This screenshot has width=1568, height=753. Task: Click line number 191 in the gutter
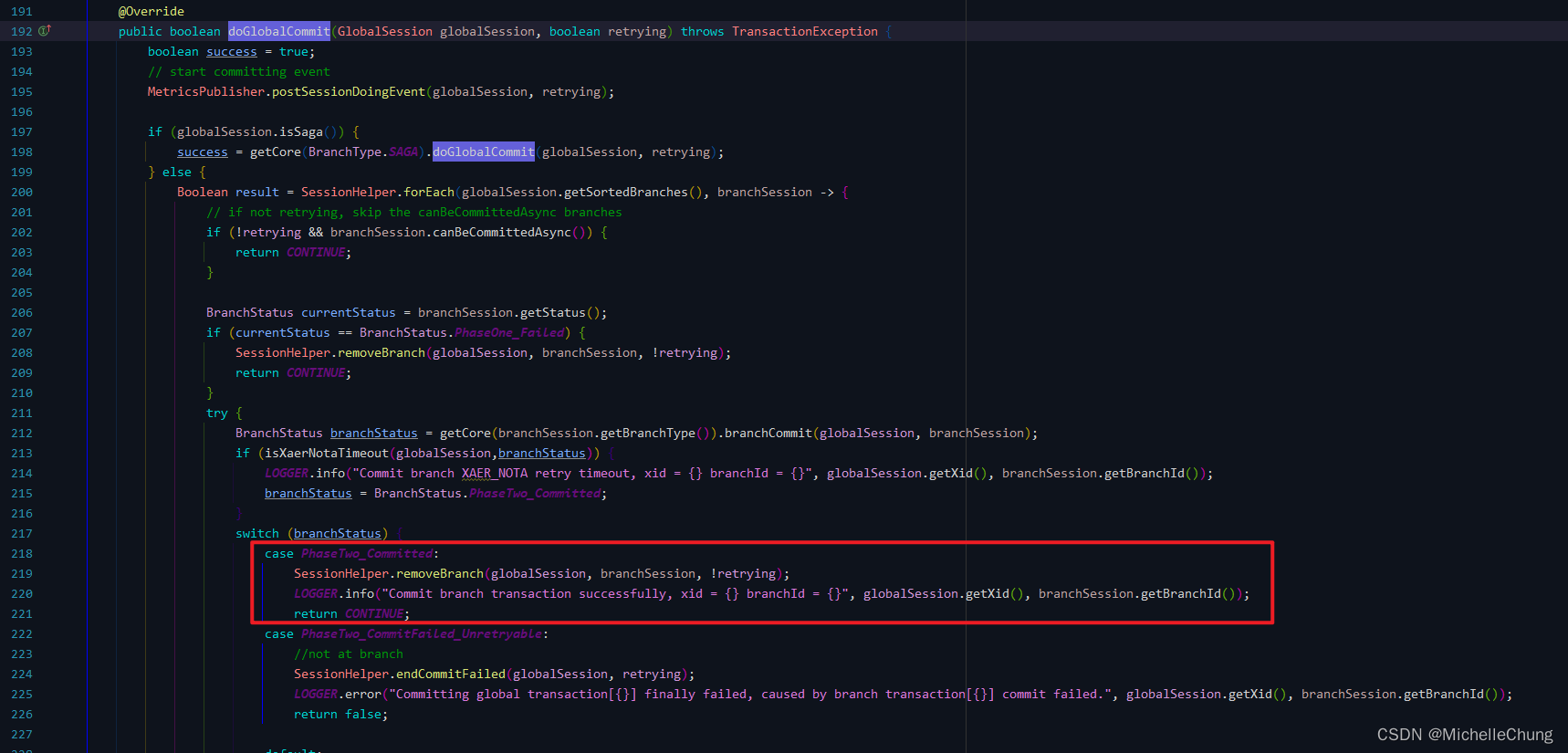pos(22,11)
